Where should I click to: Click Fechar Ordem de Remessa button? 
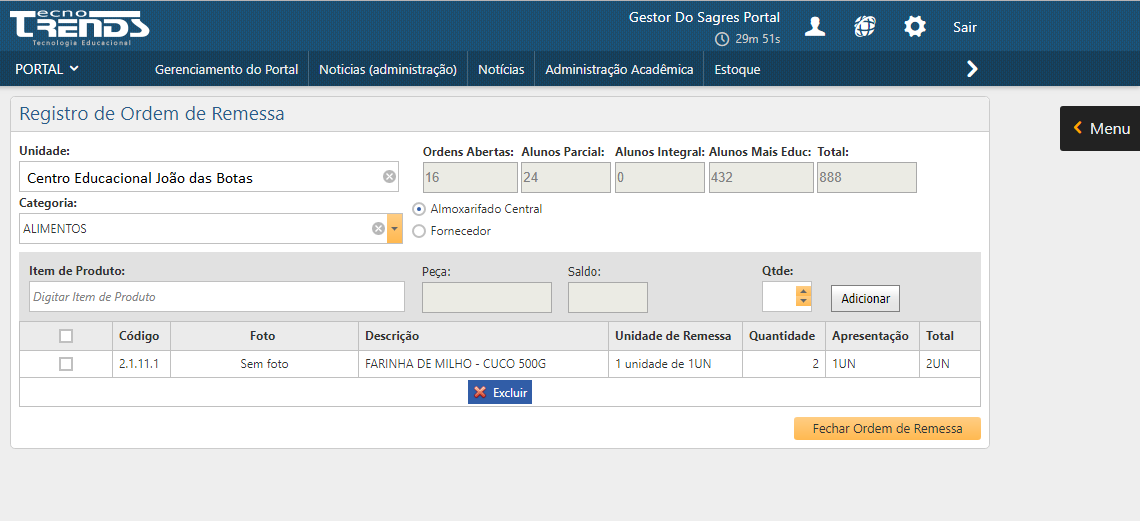[x=887, y=429]
